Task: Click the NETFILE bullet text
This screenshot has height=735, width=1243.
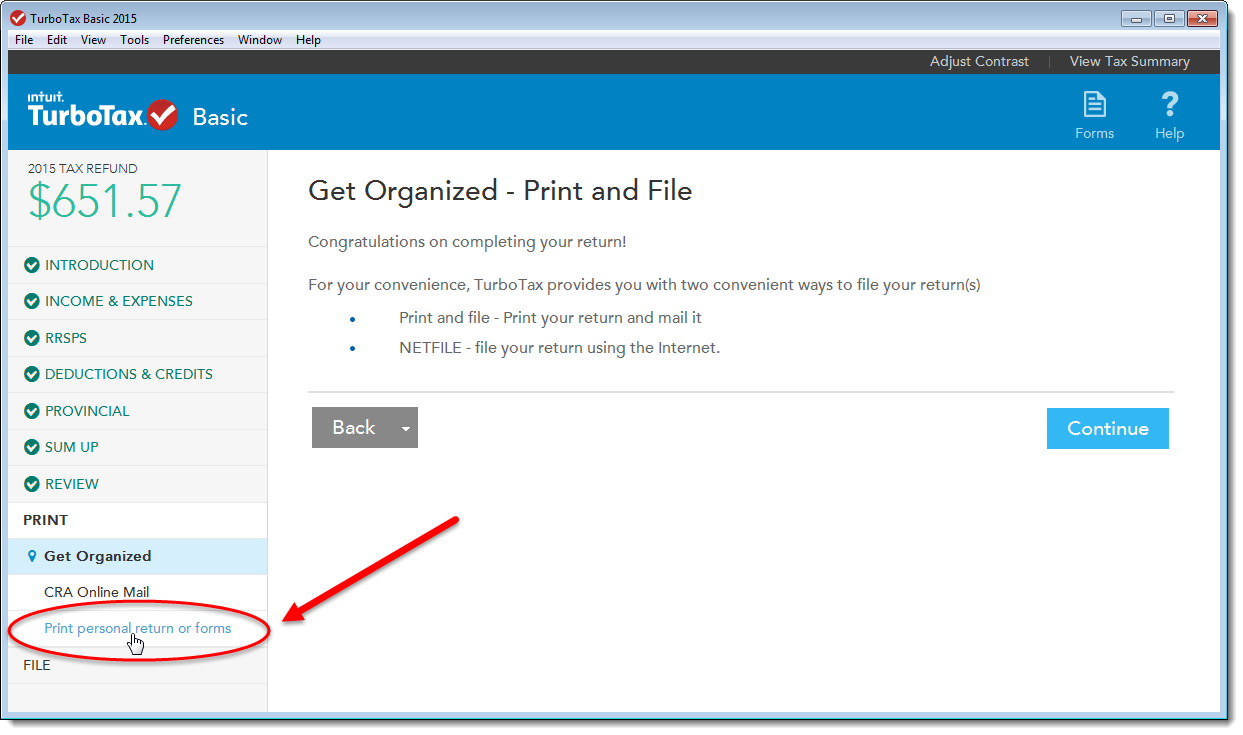Action: [559, 348]
